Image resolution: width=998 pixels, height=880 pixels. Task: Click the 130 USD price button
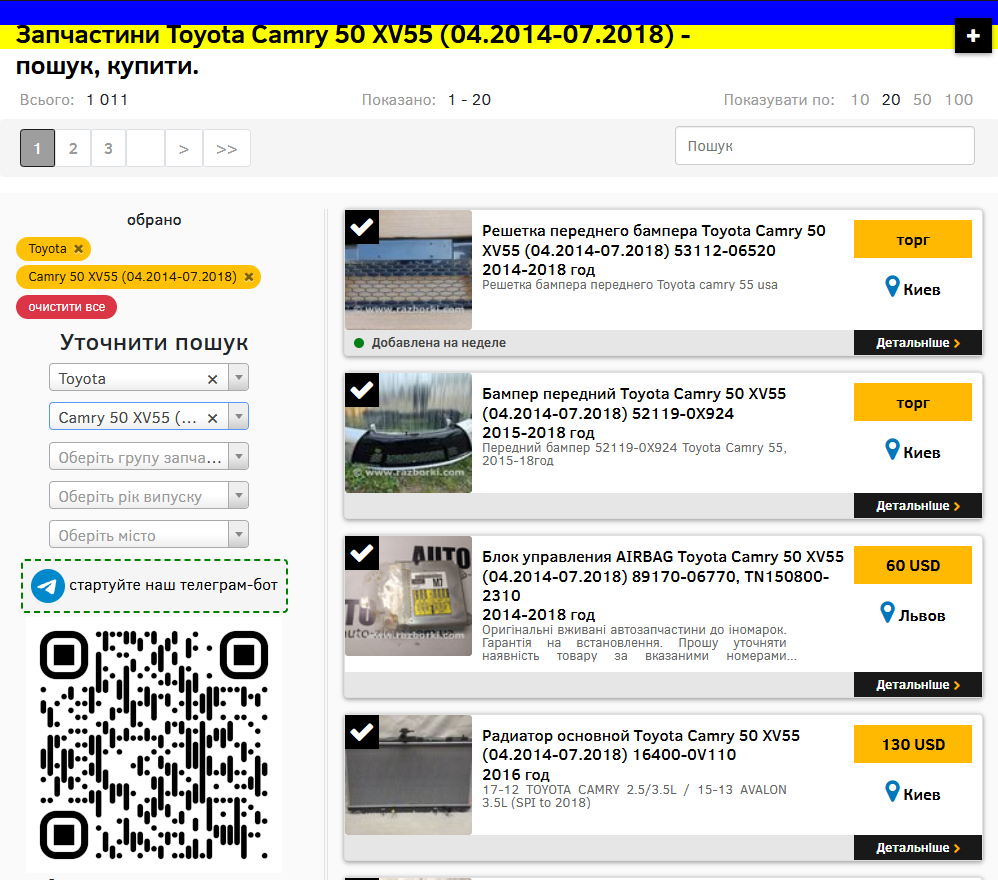point(913,744)
